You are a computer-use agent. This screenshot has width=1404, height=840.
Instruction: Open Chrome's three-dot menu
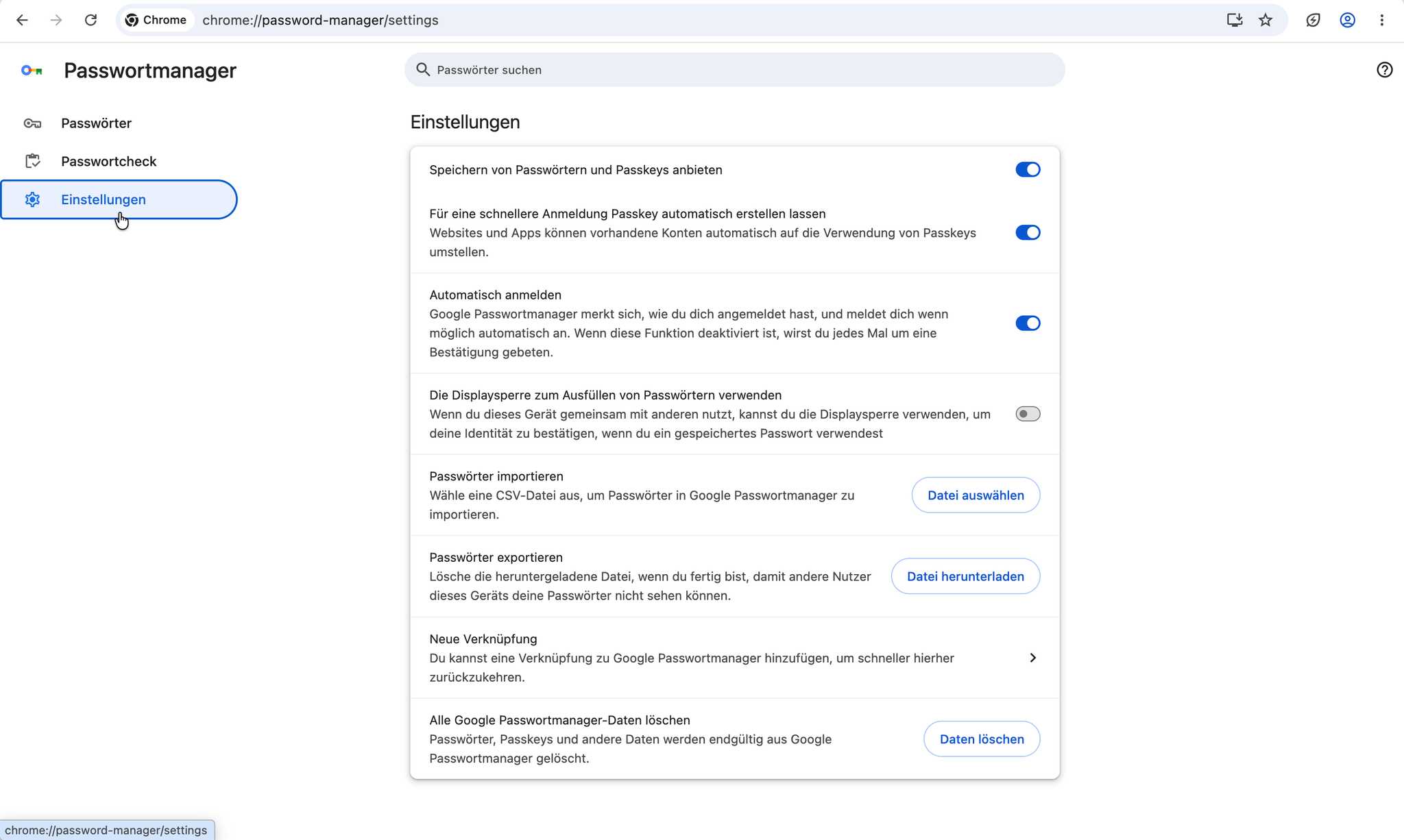[x=1382, y=20]
